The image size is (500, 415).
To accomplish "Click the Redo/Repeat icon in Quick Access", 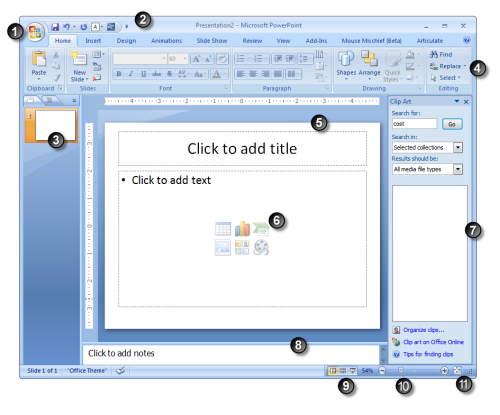I will coord(84,27).
